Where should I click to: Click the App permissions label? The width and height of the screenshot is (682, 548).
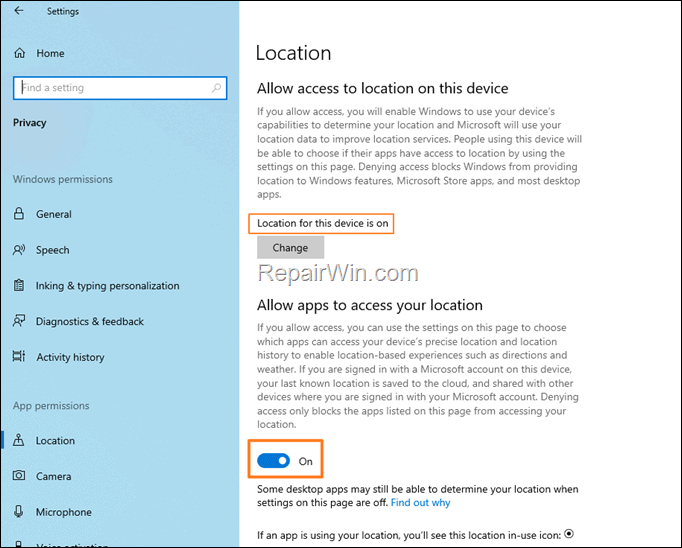tap(51, 406)
